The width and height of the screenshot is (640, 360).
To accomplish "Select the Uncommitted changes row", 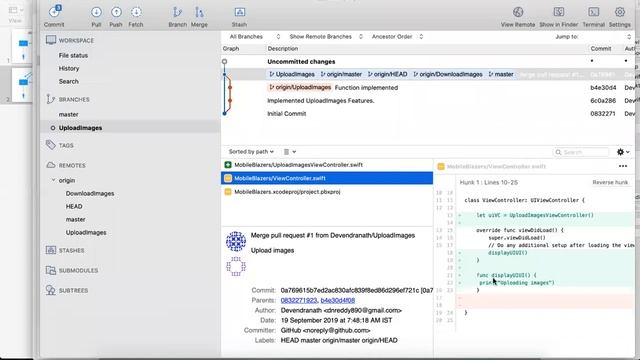I will (427, 62).
